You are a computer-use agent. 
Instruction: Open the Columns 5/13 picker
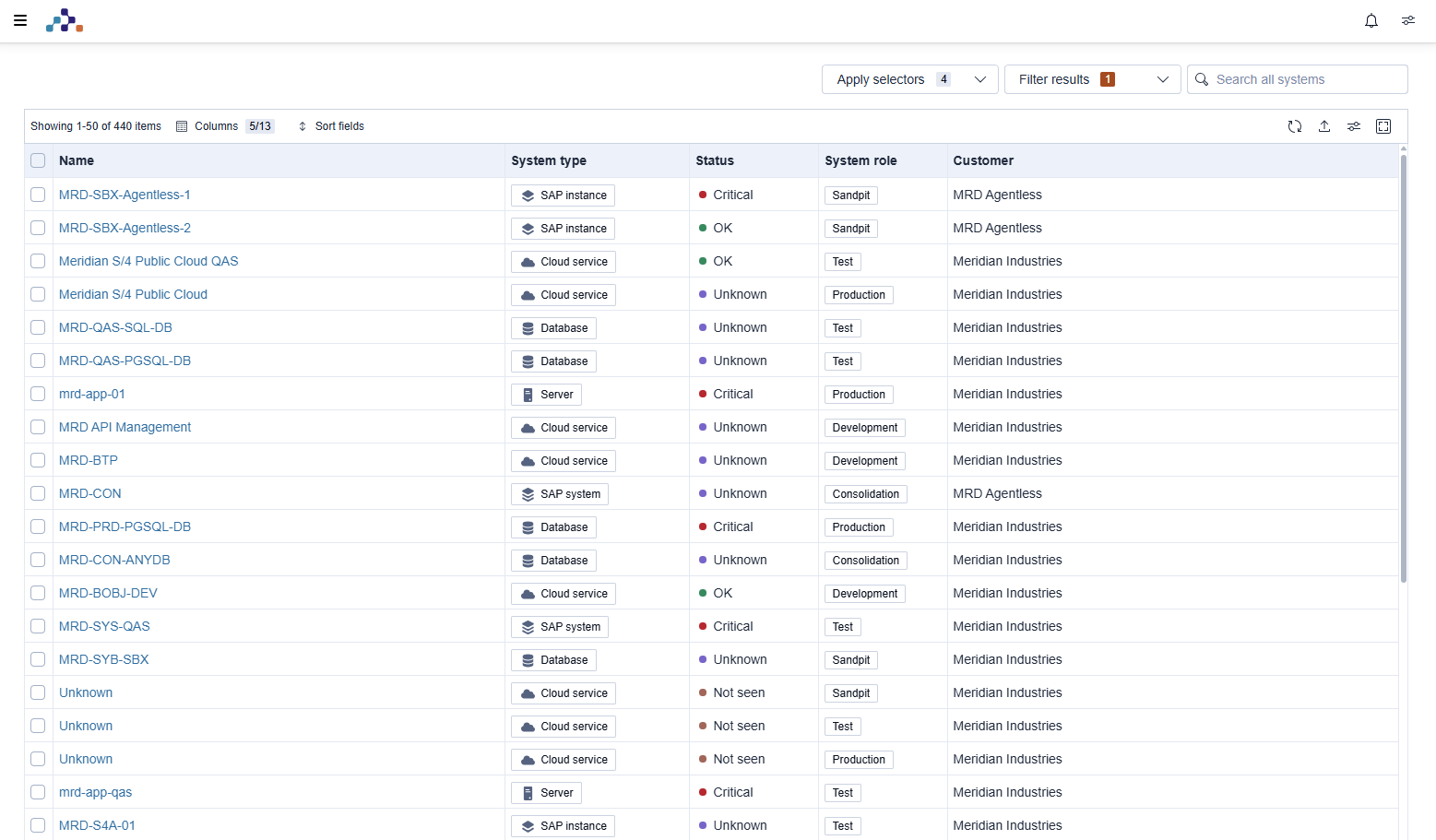224,125
